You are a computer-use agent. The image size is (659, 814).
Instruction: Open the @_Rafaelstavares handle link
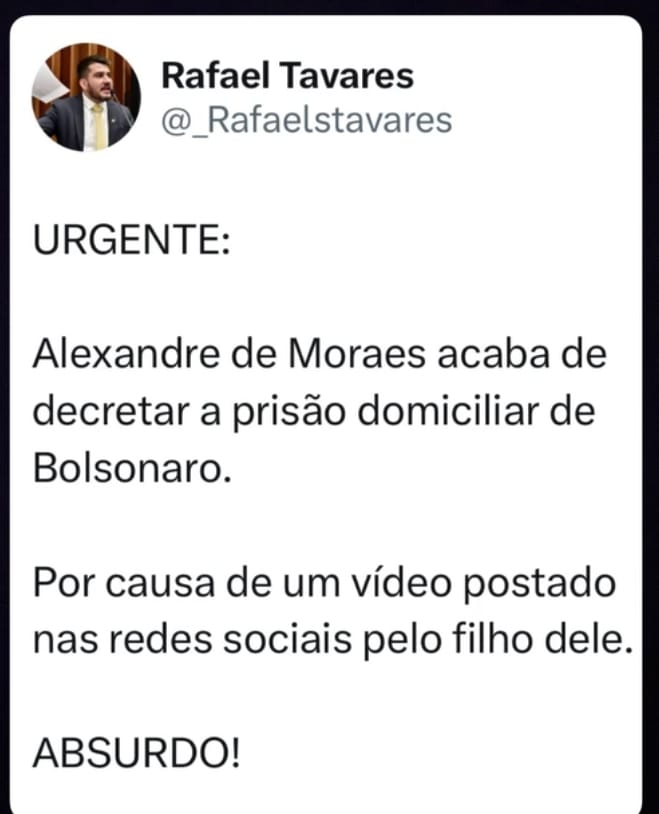[306, 121]
